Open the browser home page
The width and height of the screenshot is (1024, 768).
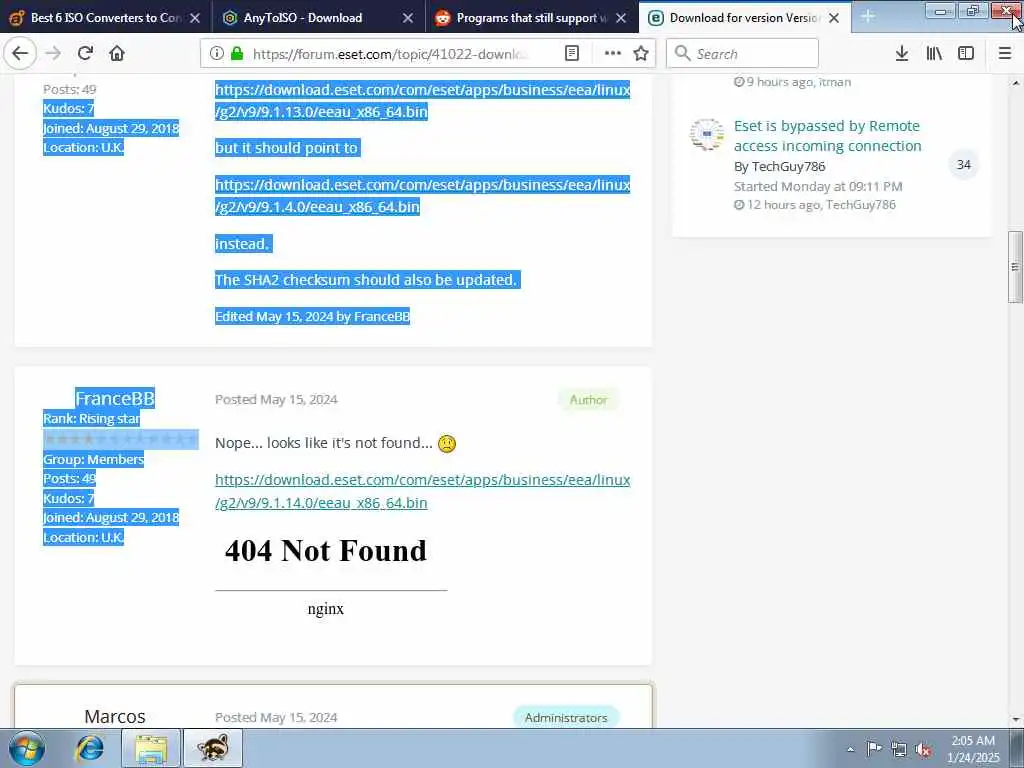tap(117, 54)
